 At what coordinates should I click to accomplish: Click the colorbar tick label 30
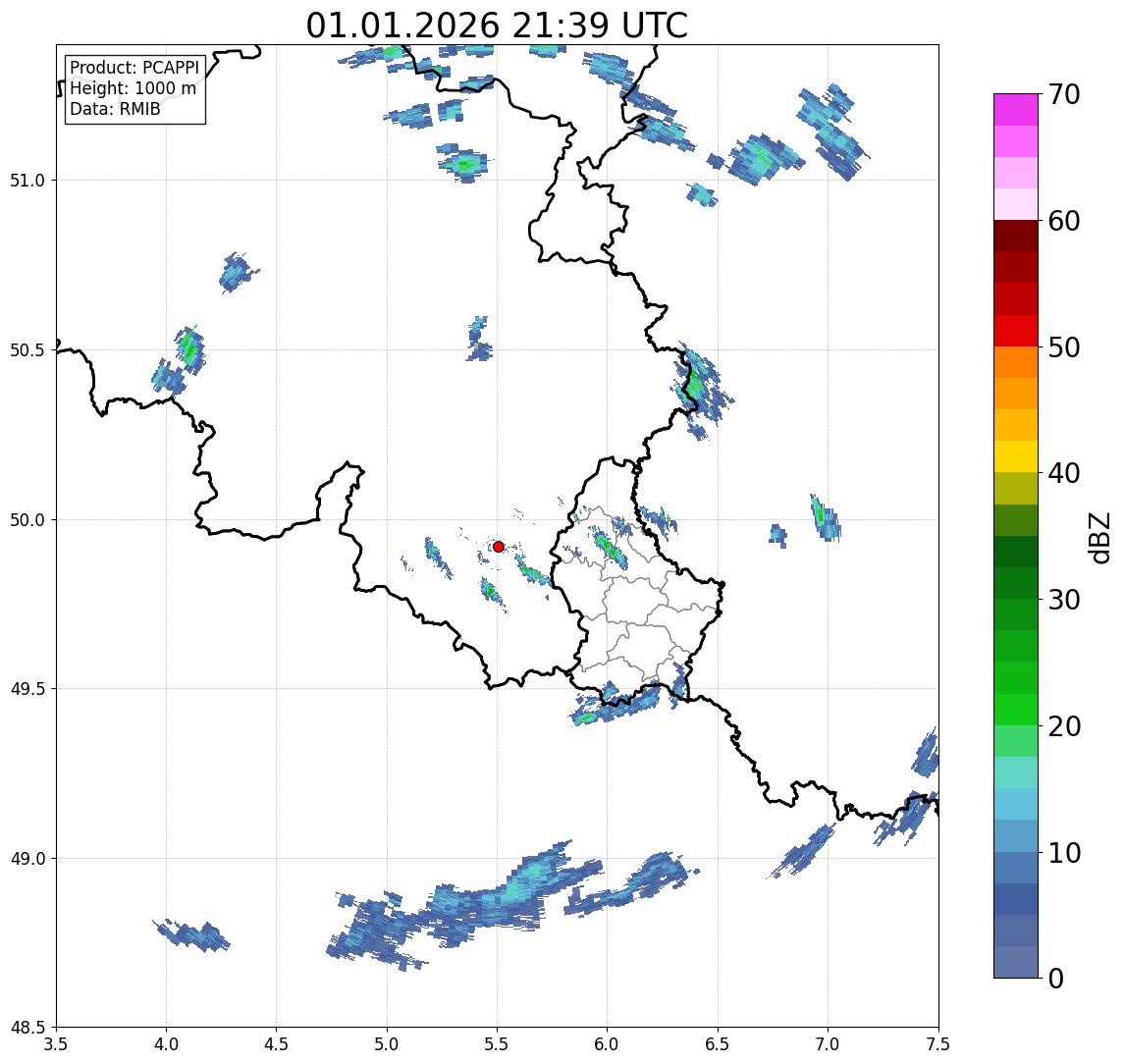(x=1064, y=600)
